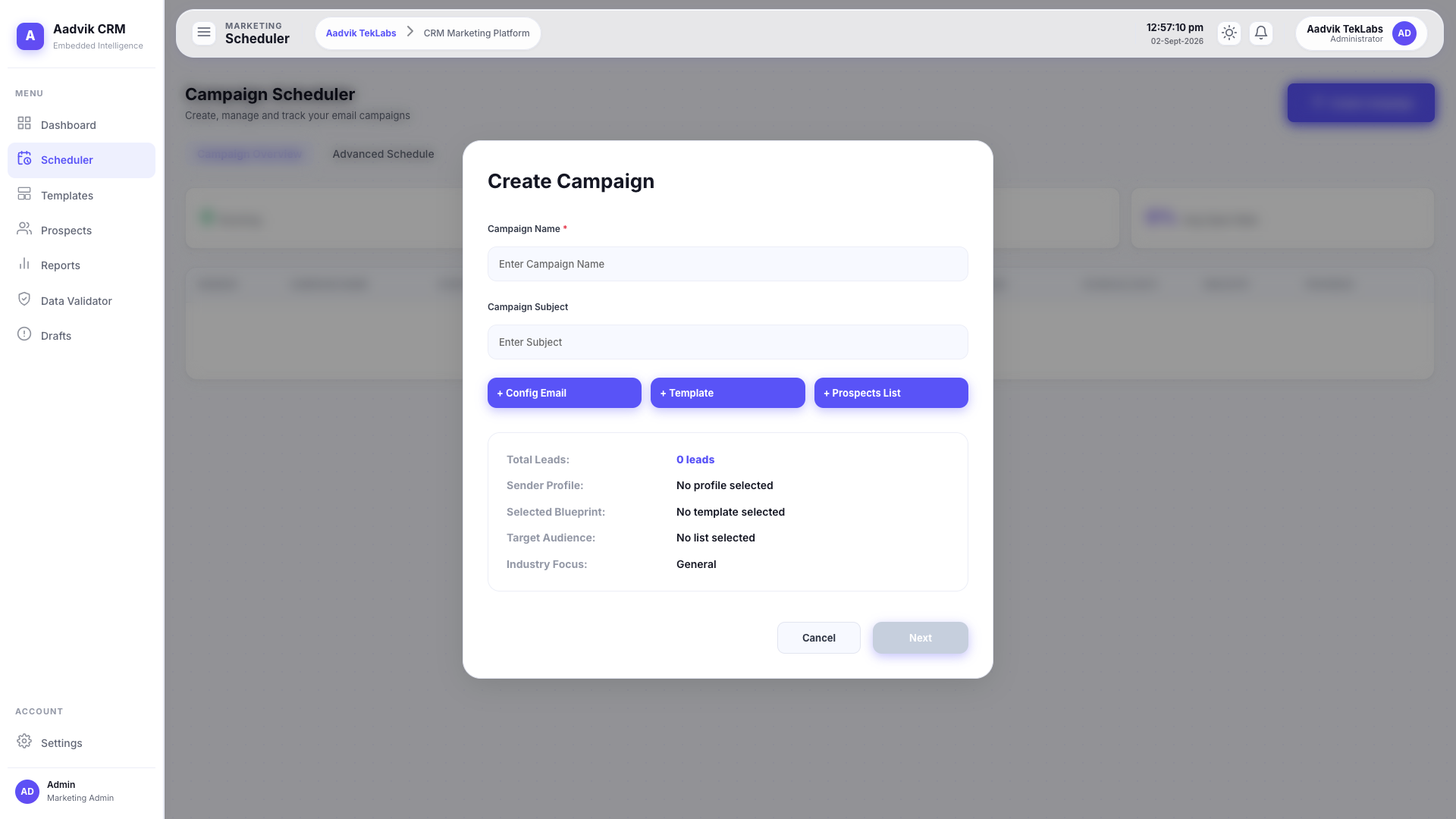Screen dimensions: 1456x819
Task: Click the Admin Marketing Admin user card
Action: pyautogui.click(x=81, y=791)
